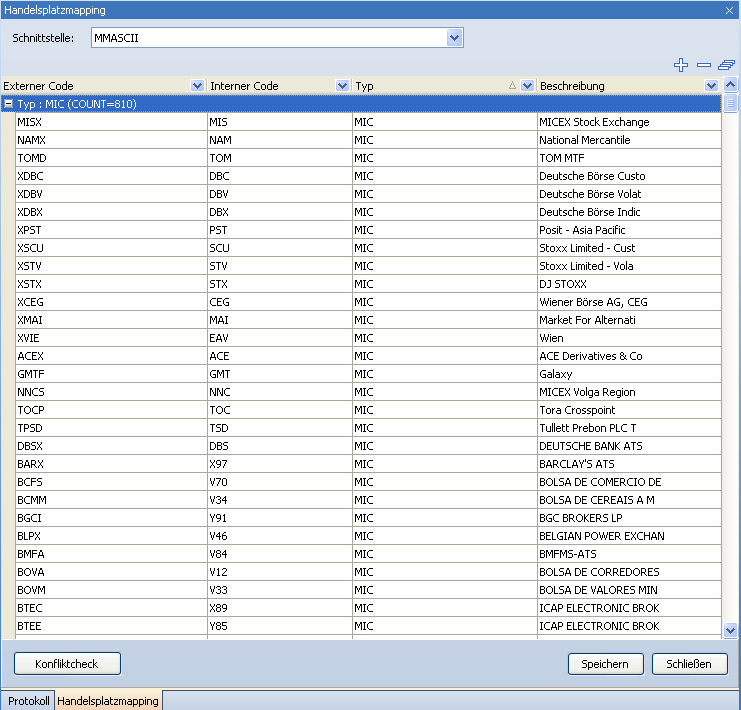Click scrollbar up arrow in table
741x710 pixels.
[730, 104]
